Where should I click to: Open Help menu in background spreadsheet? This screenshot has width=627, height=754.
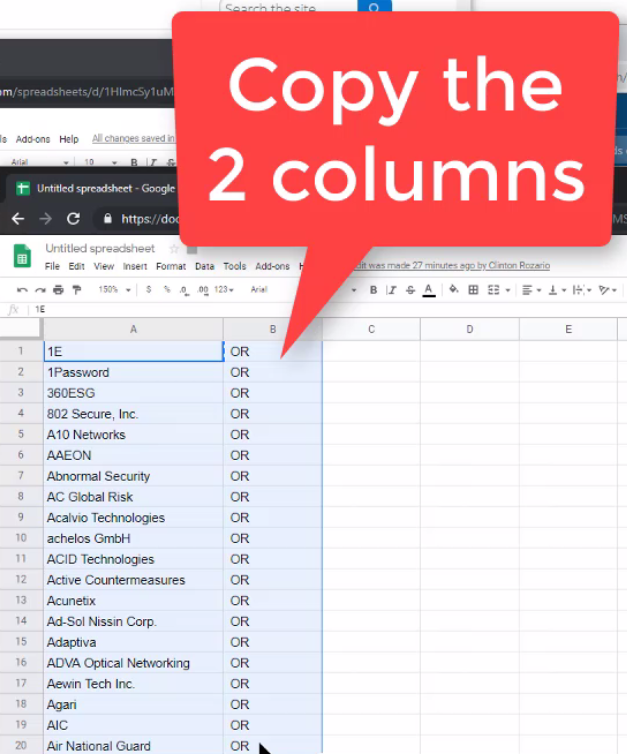tap(69, 139)
